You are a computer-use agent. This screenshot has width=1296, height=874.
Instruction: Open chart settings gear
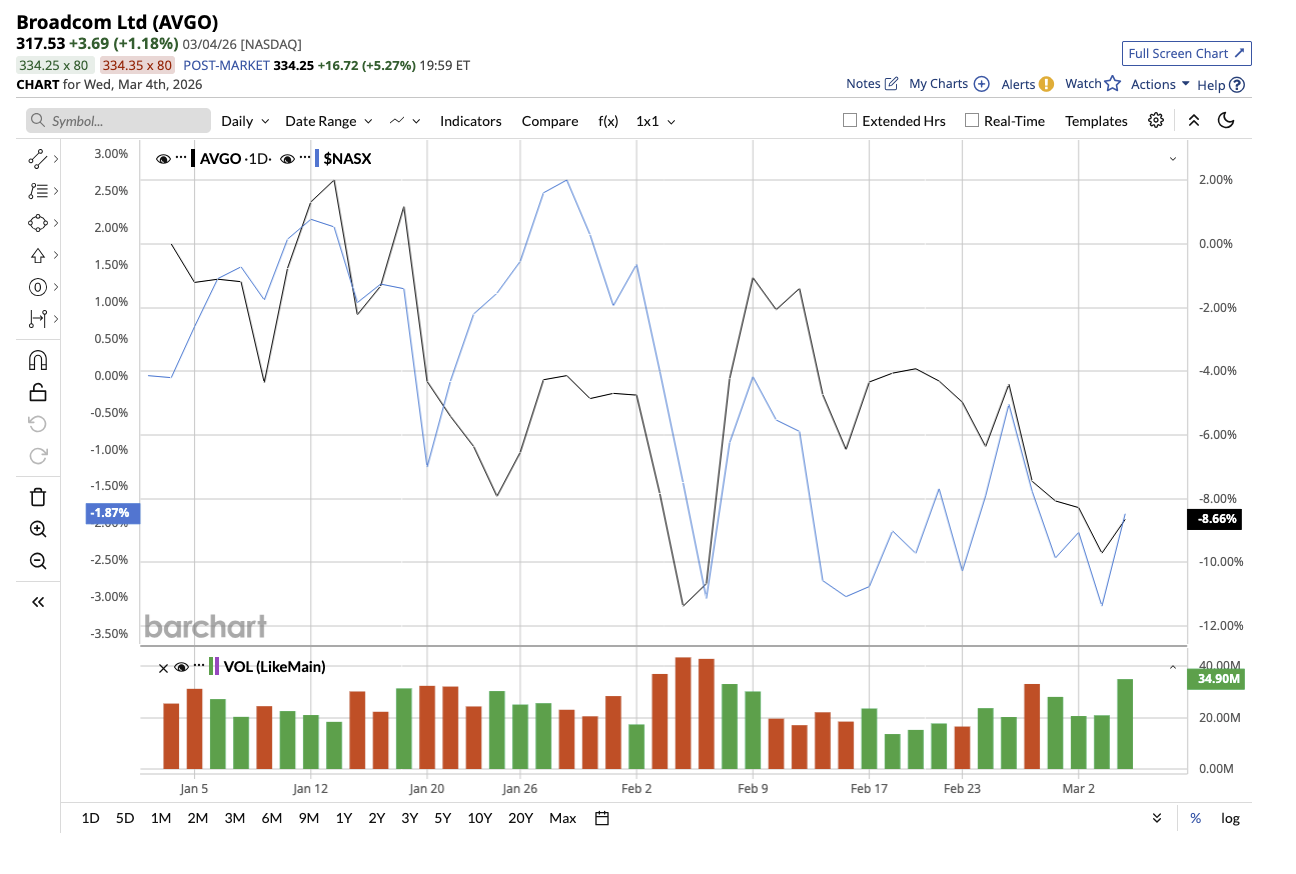coord(1156,120)
